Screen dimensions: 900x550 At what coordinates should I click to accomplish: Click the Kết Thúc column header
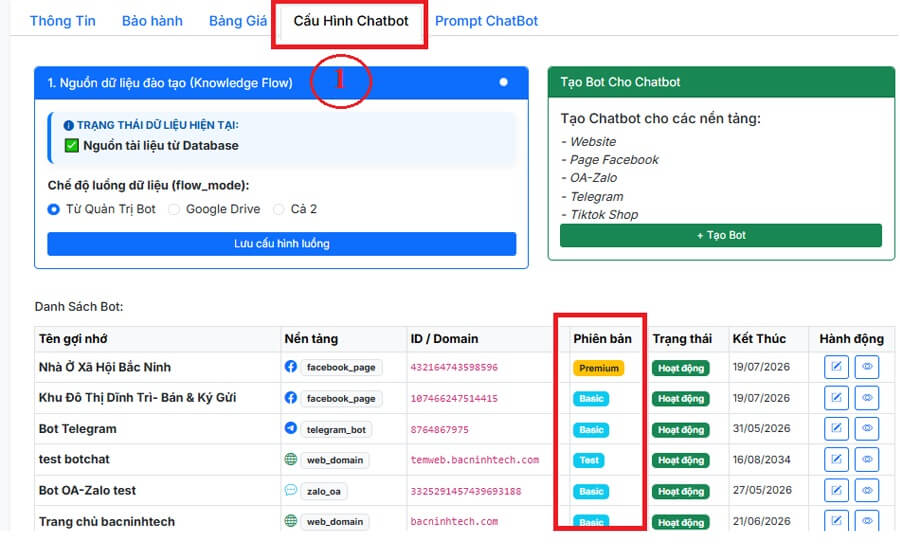(x=759, y=339)
